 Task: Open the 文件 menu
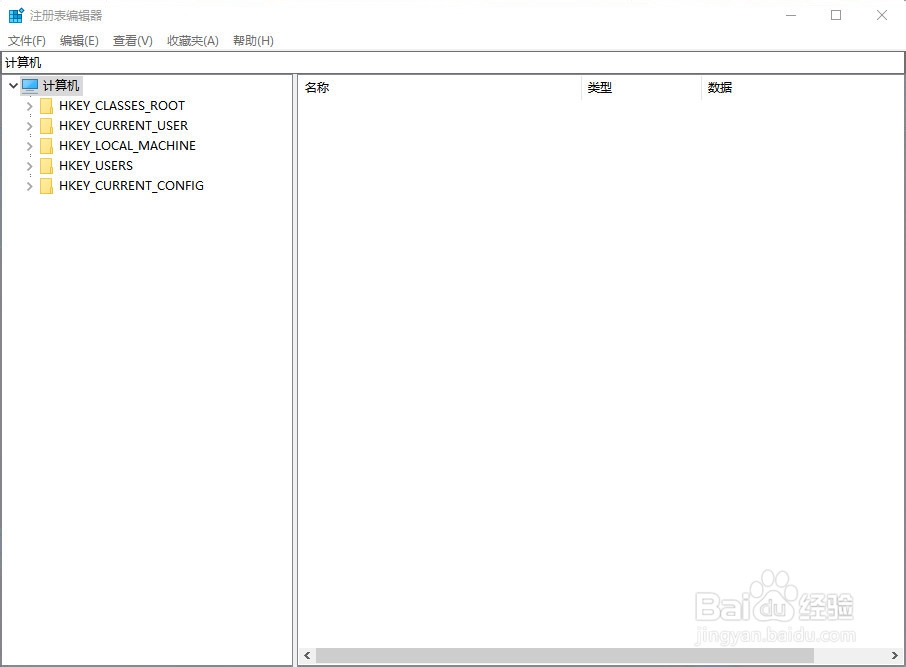pyautogui.click(x=26, y=40)
